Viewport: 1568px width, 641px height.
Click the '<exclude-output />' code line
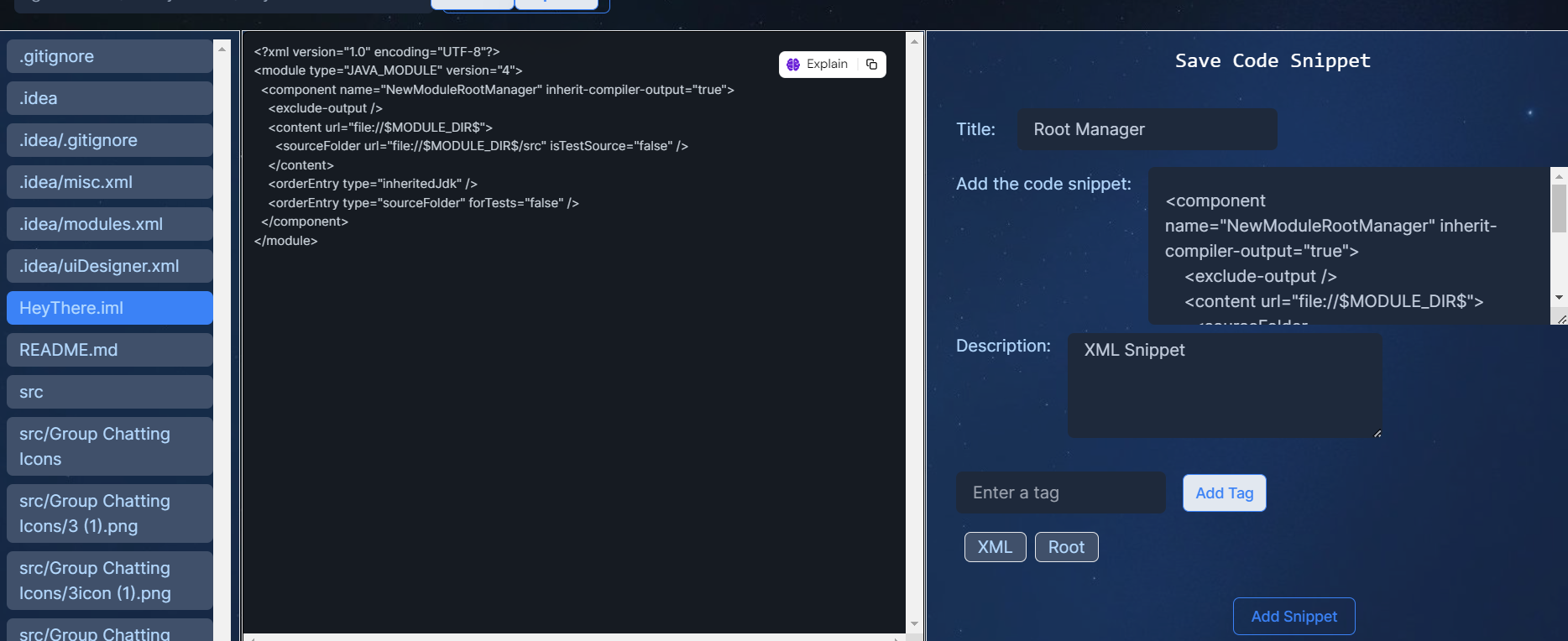(x=325, y=108)
